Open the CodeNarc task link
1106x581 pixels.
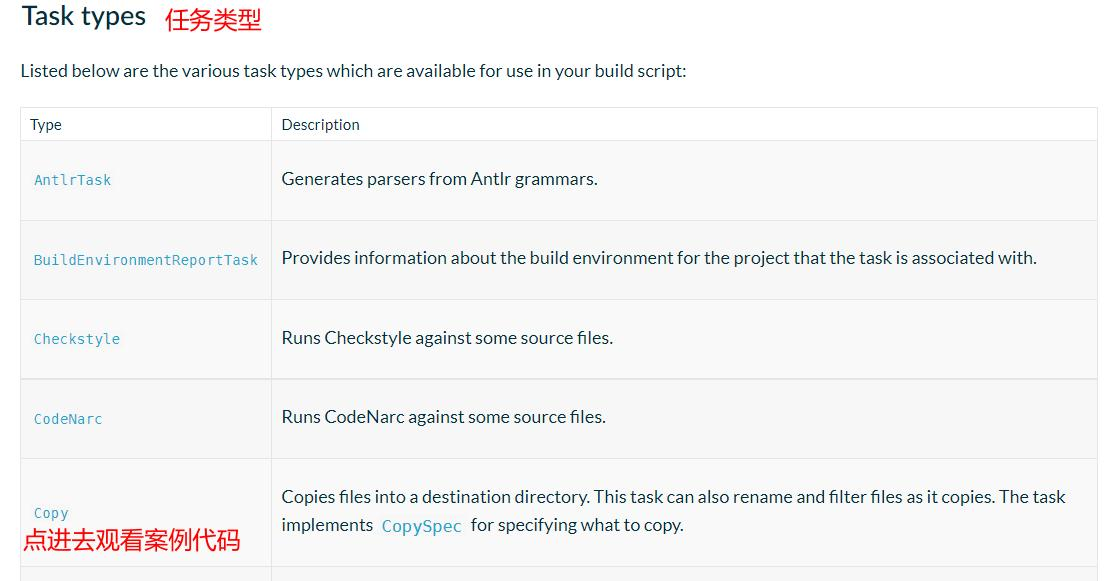tap(68, 419)
